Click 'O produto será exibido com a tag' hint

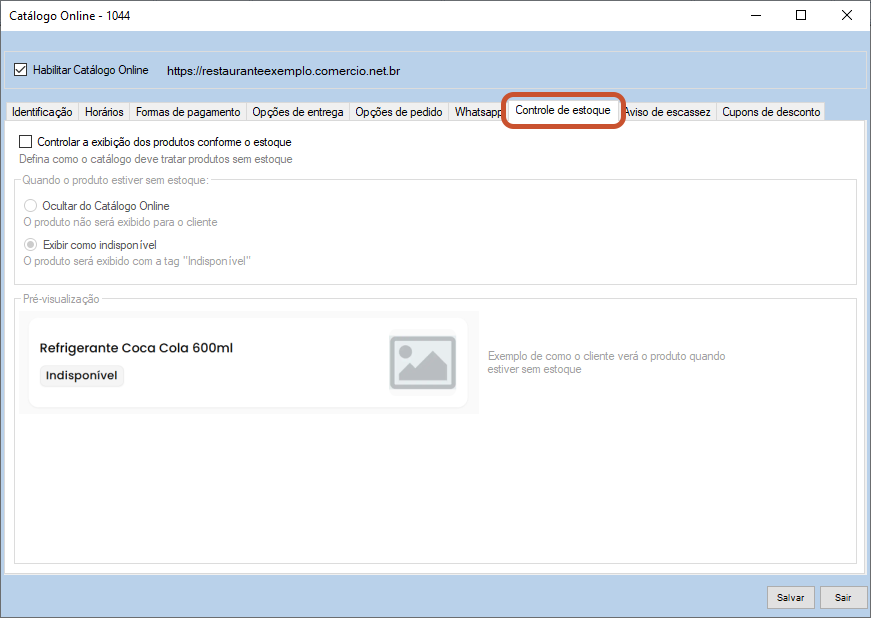(x=137, y=261)
